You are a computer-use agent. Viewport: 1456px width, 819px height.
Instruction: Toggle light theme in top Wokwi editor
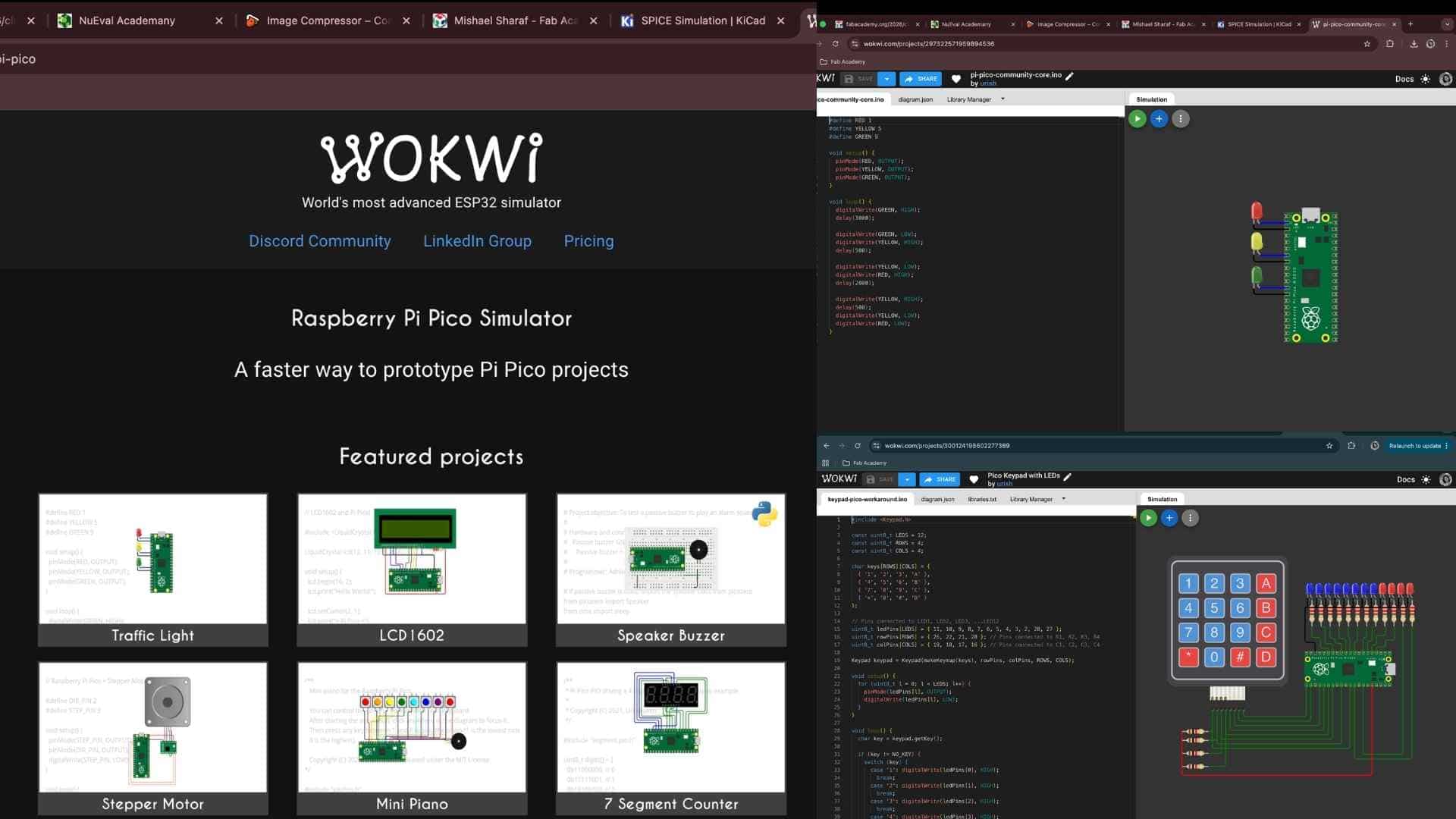(1426, 79)
